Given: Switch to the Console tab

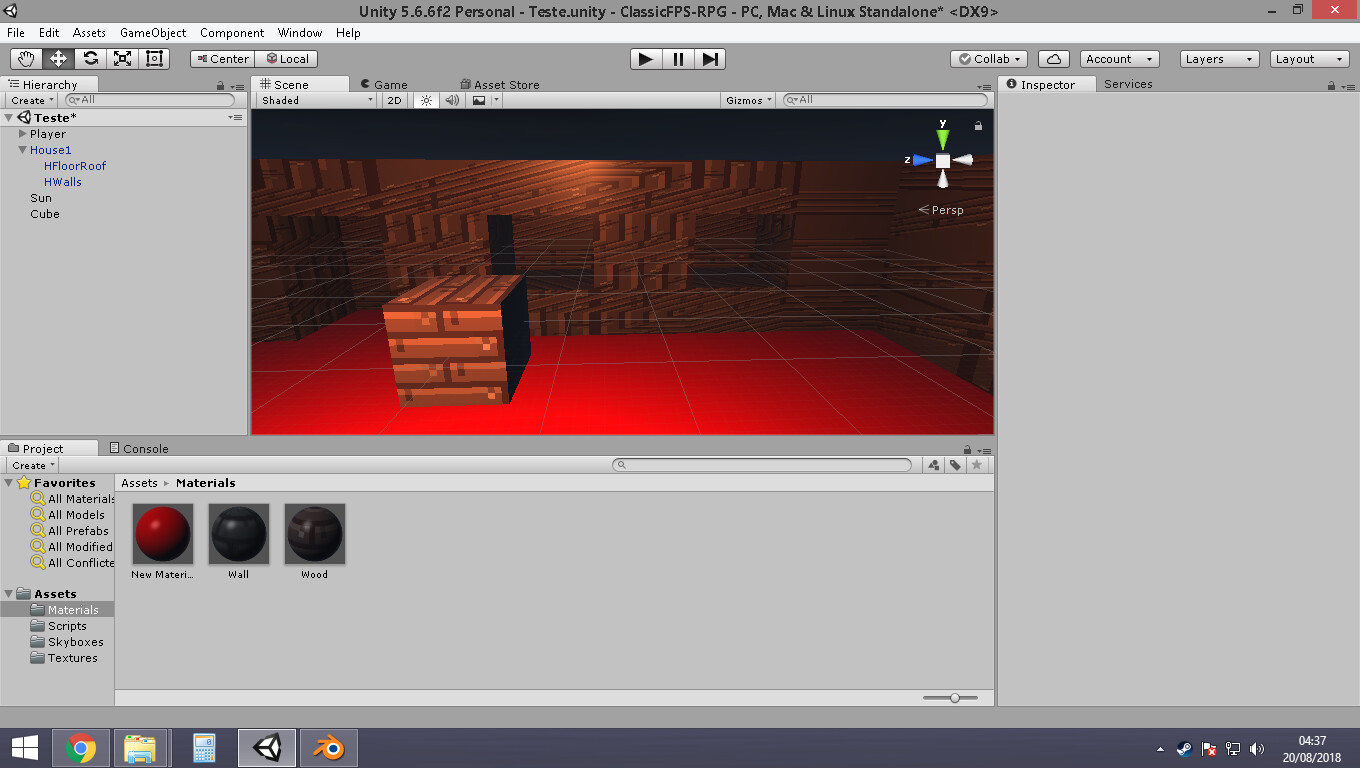Looking at the screenshot, I should click(138, 448).
